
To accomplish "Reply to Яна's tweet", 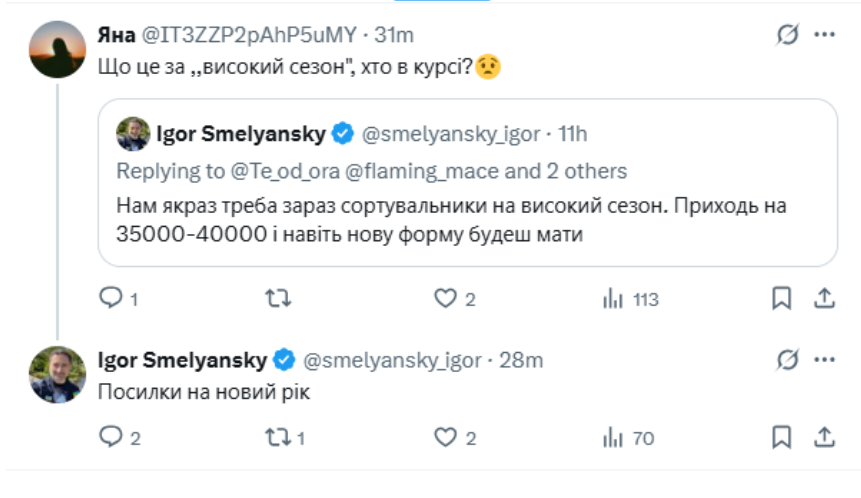I will click(x=111, y=298).
